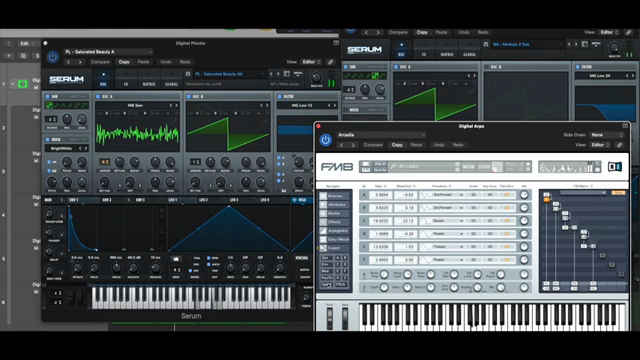Open FM8 Browser page
Screen dimensions: 640x360
coord(335,196)
